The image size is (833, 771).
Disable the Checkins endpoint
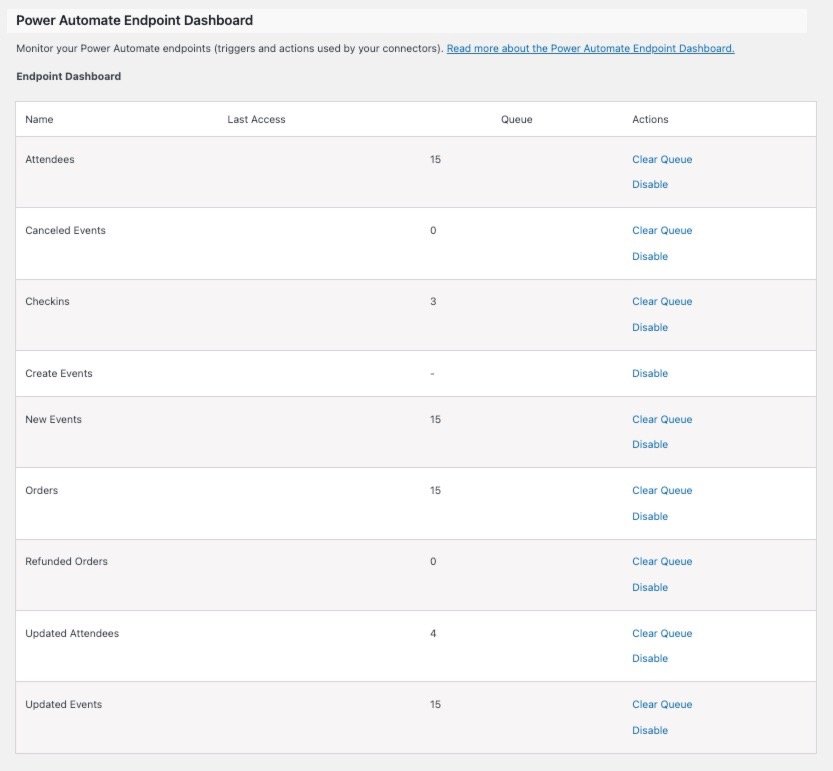click(x=650, y=327)
